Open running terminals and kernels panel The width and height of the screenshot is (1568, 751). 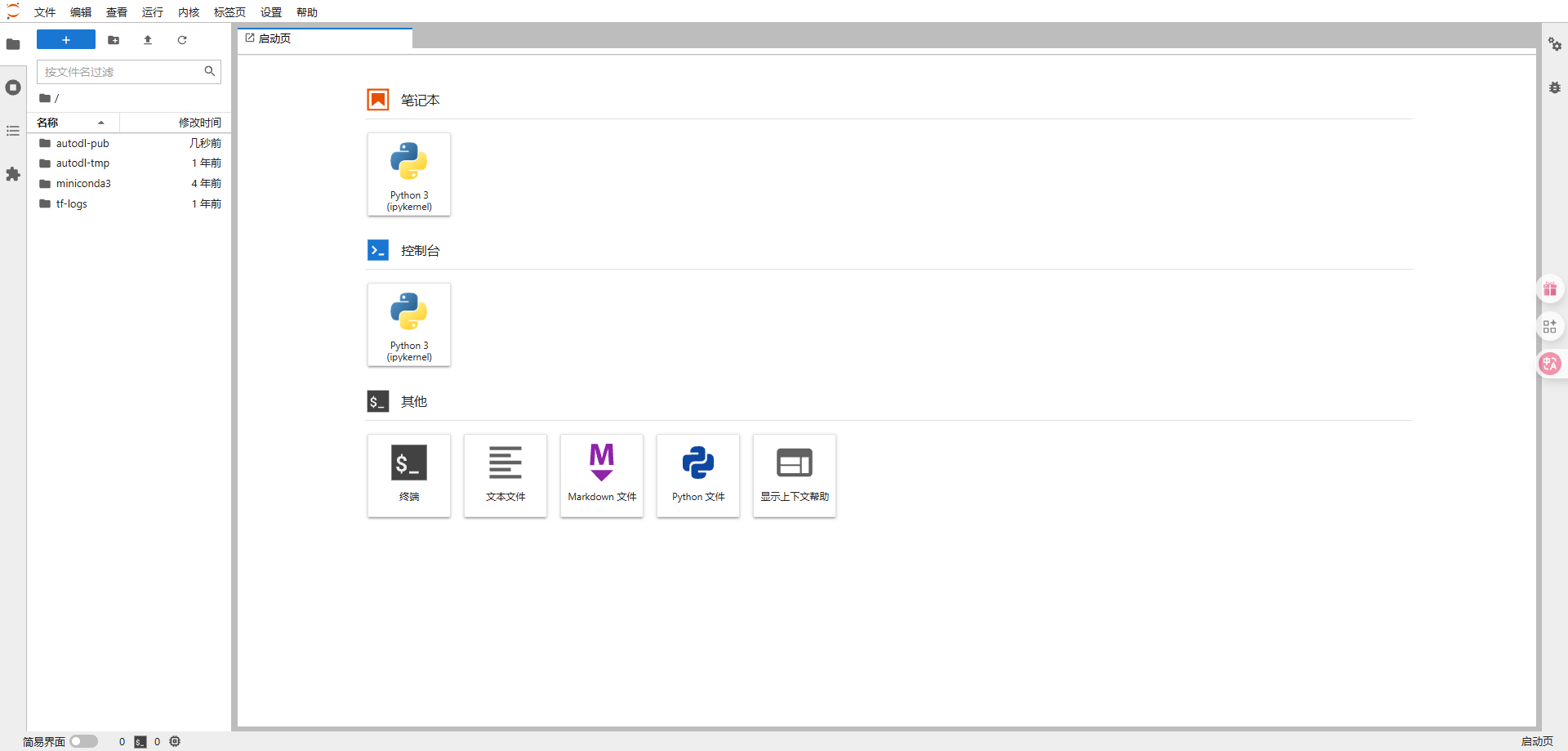13,87
